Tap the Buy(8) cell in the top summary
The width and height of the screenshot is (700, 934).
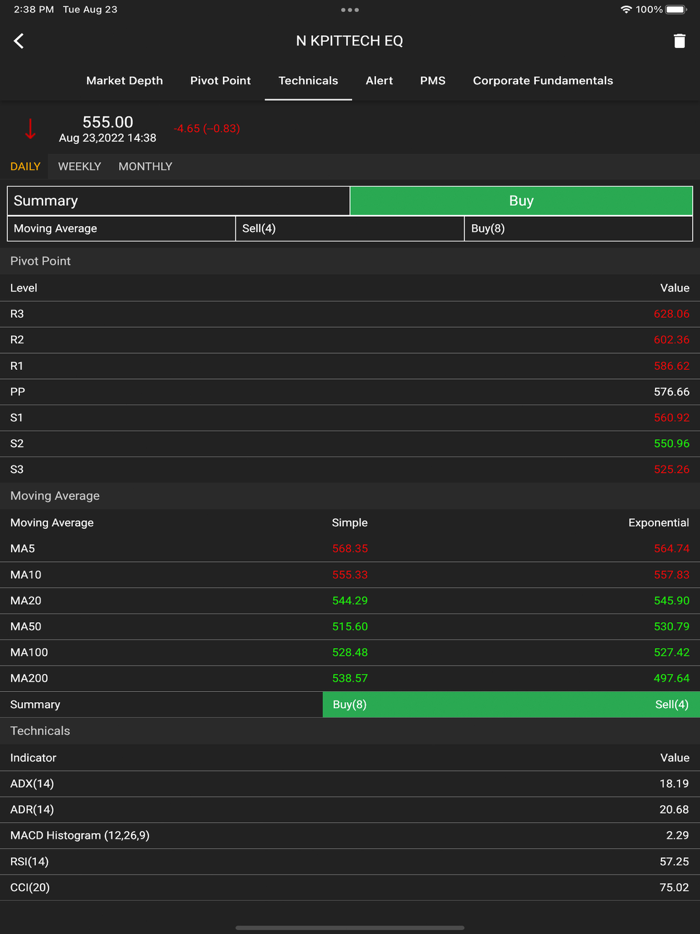pyautogui.click(x=578, y=229)
